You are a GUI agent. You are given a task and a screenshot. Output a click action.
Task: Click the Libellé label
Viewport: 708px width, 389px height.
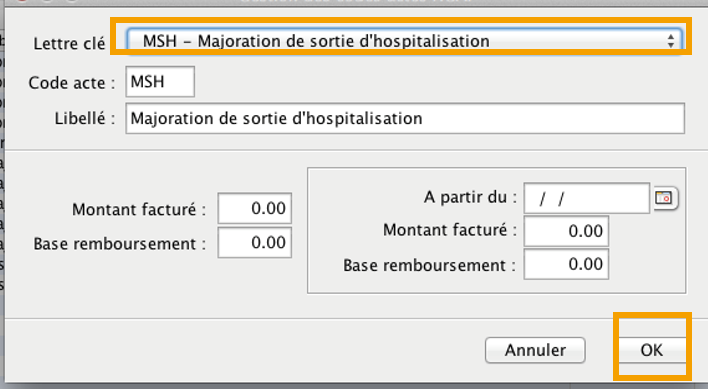pos(85,119)
